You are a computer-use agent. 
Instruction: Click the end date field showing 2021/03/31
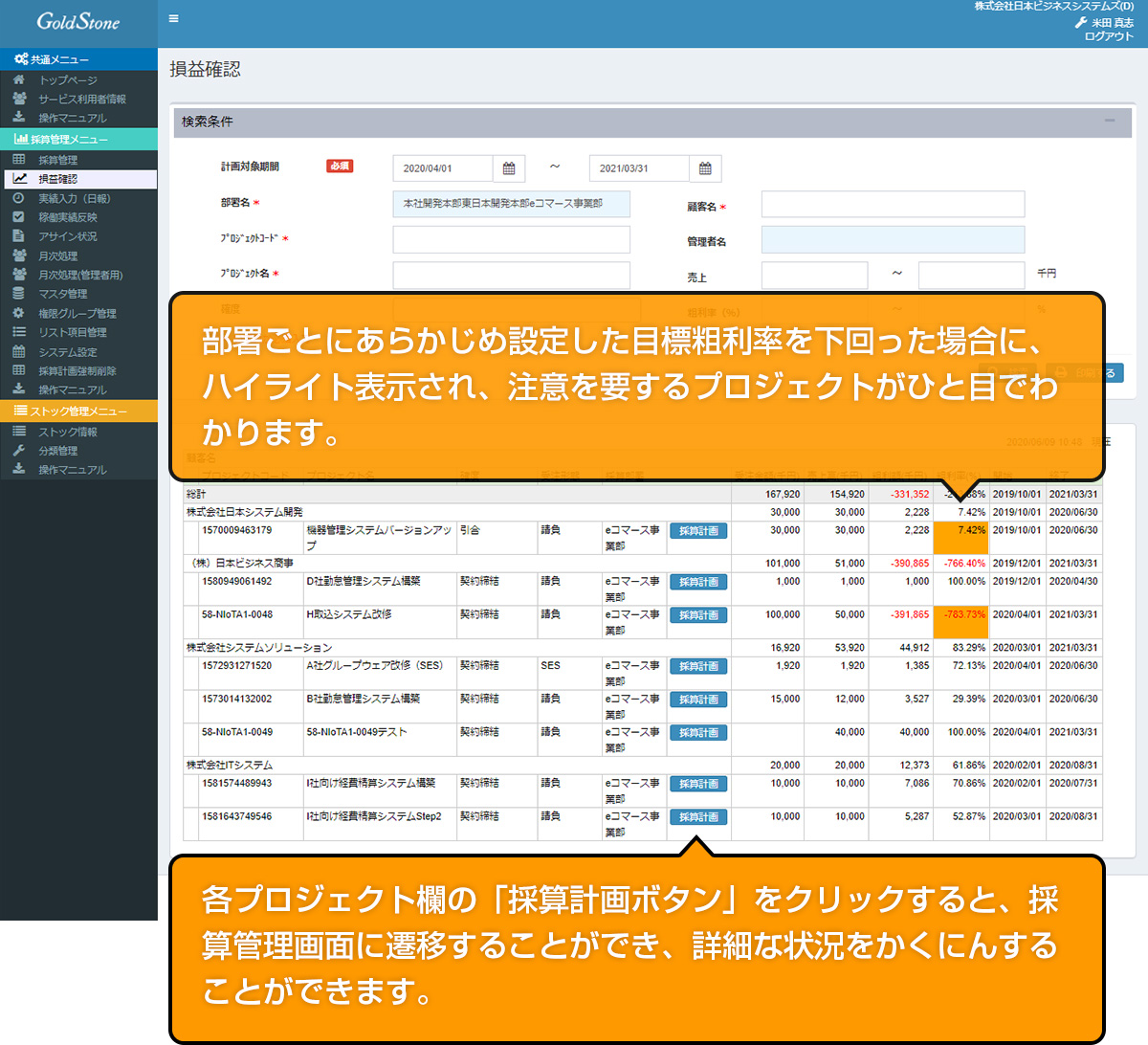pos(639,168)
